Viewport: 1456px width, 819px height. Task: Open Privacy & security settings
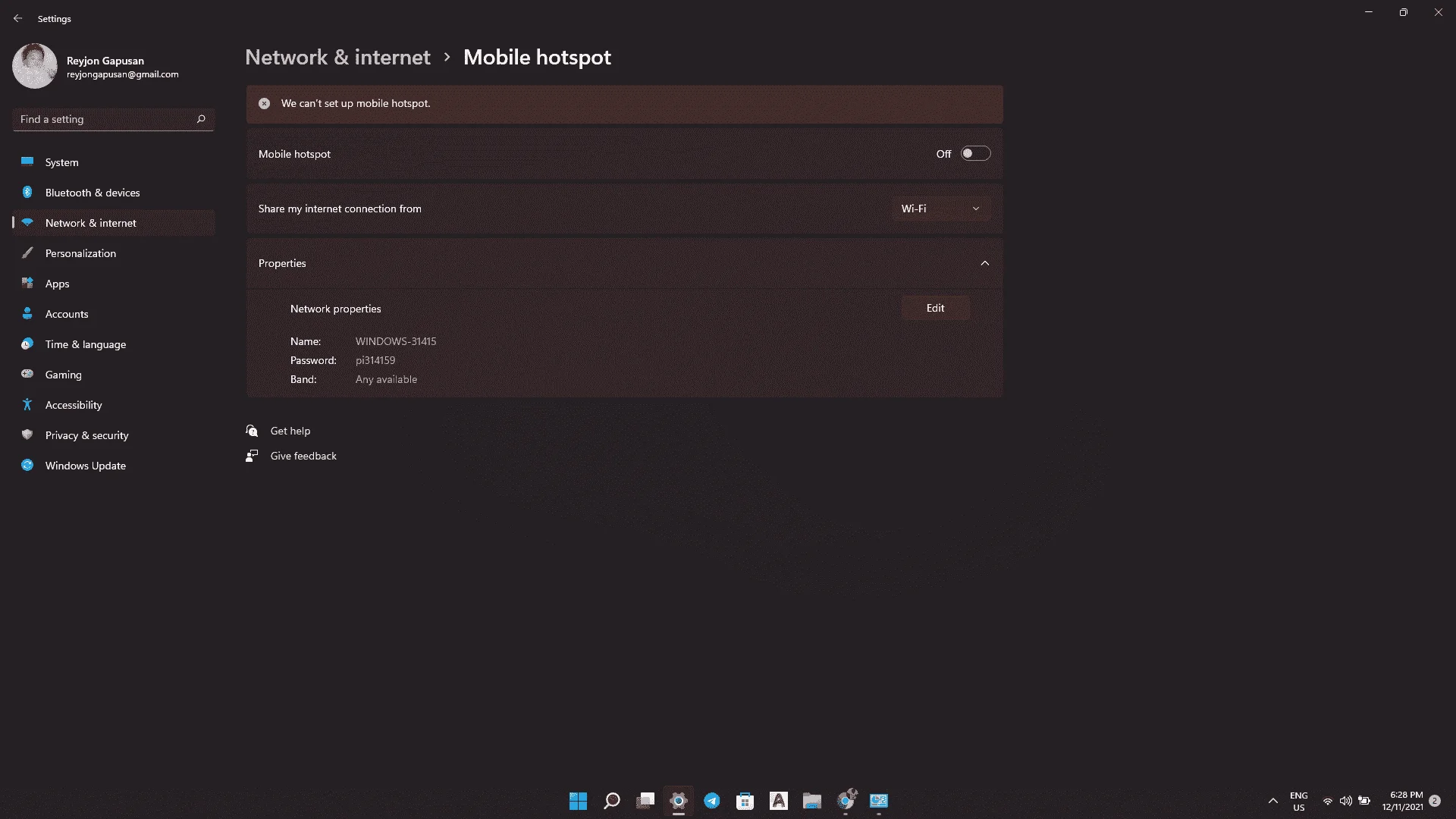tap(114, 435)
